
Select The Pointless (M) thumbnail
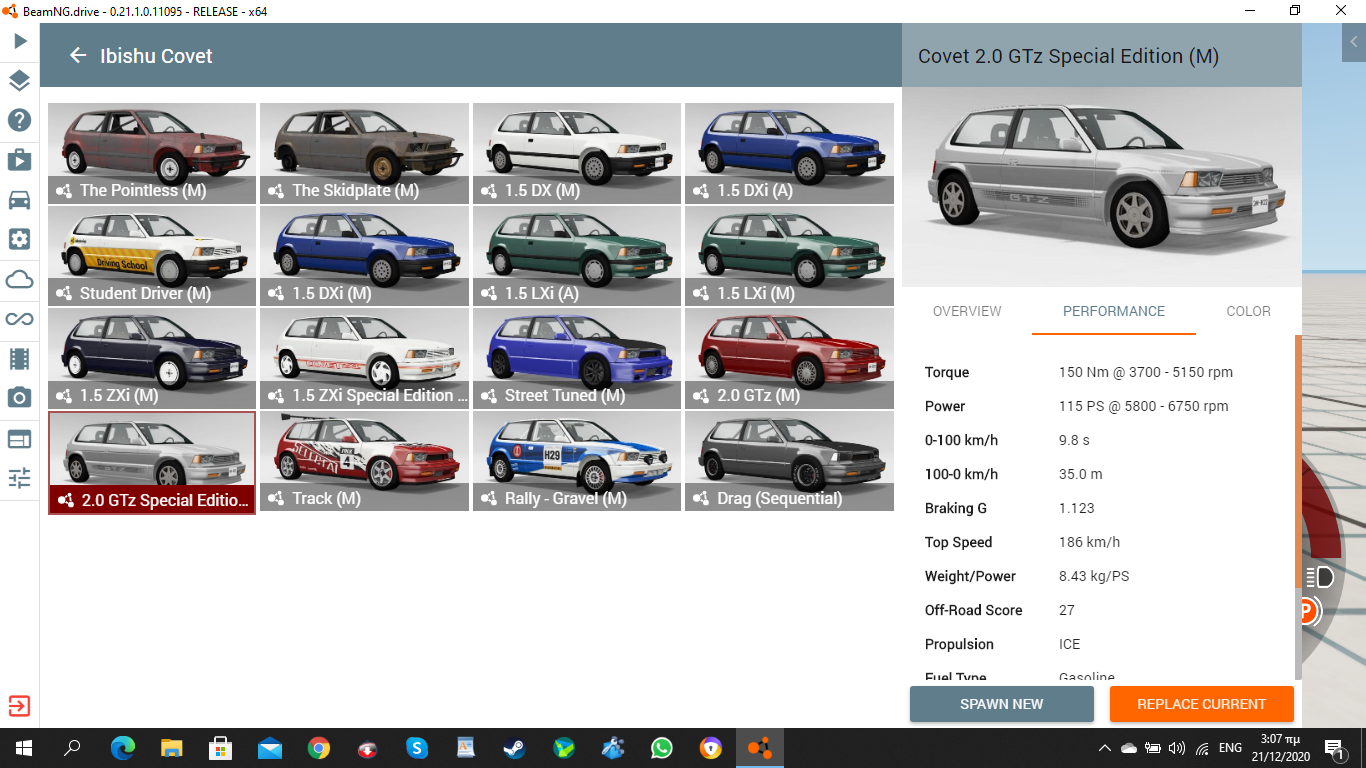pos(153,153)
